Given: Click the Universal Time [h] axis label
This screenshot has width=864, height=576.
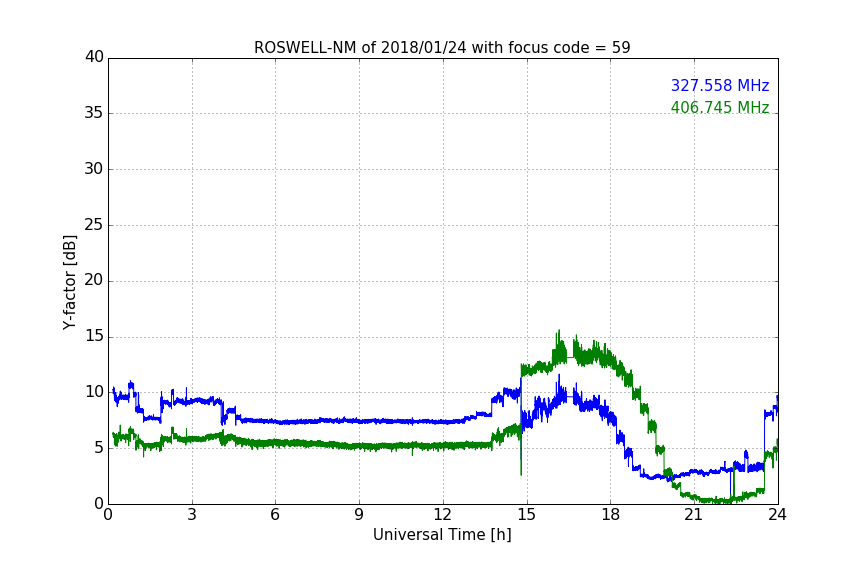Looking at the screenshot, I should point(442,535).
